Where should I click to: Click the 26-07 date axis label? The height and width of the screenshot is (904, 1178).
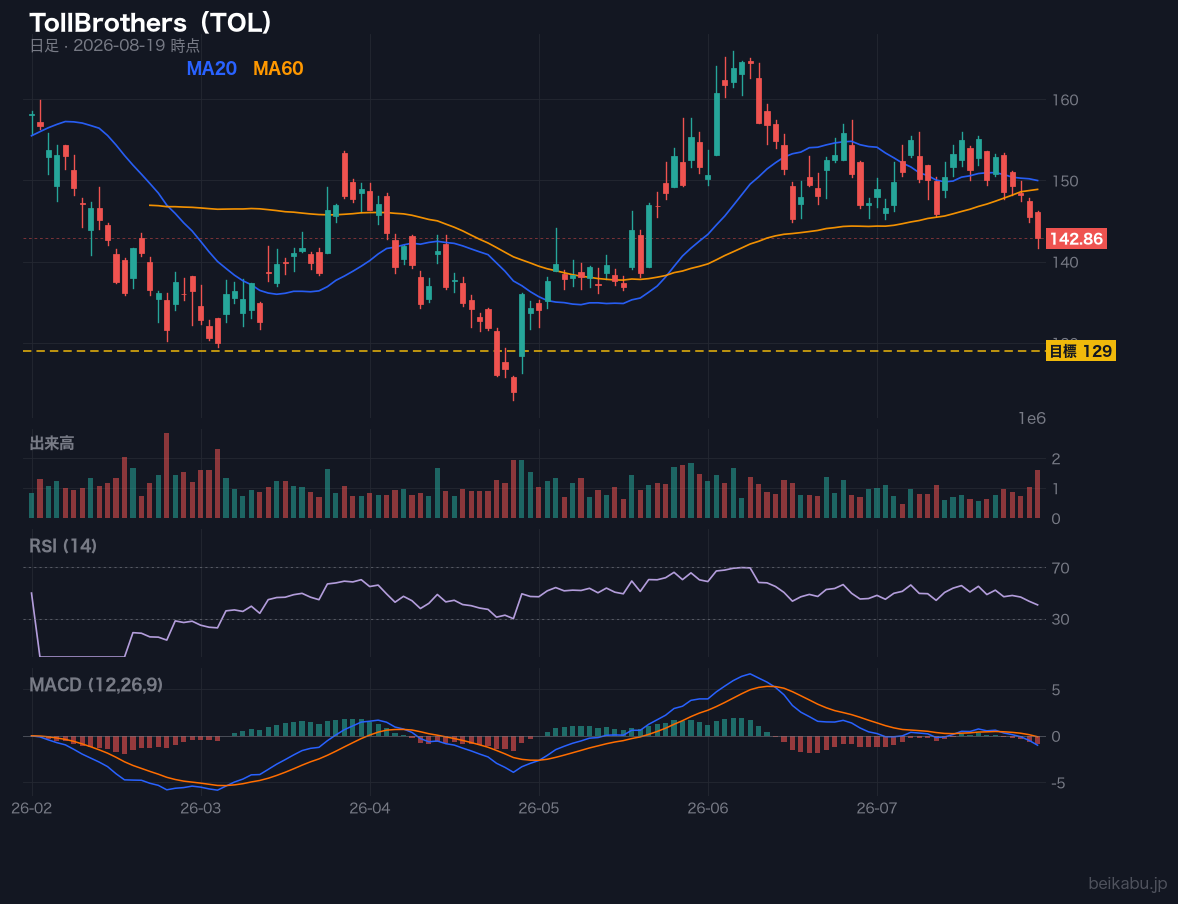[877, 808]
